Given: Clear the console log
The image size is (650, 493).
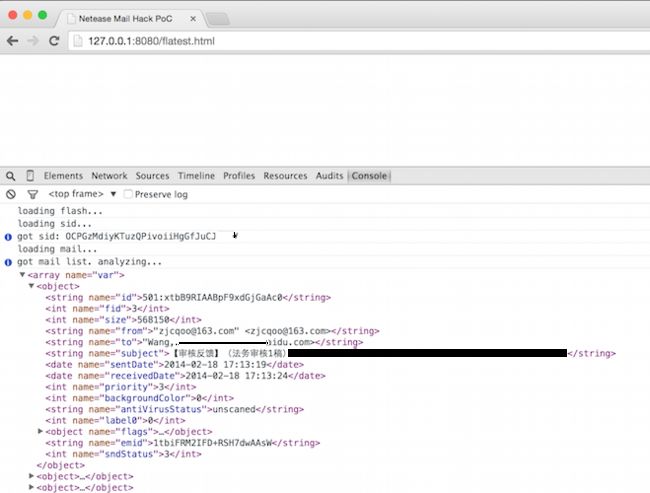Looking at the screenshot, I should [11, 194].
